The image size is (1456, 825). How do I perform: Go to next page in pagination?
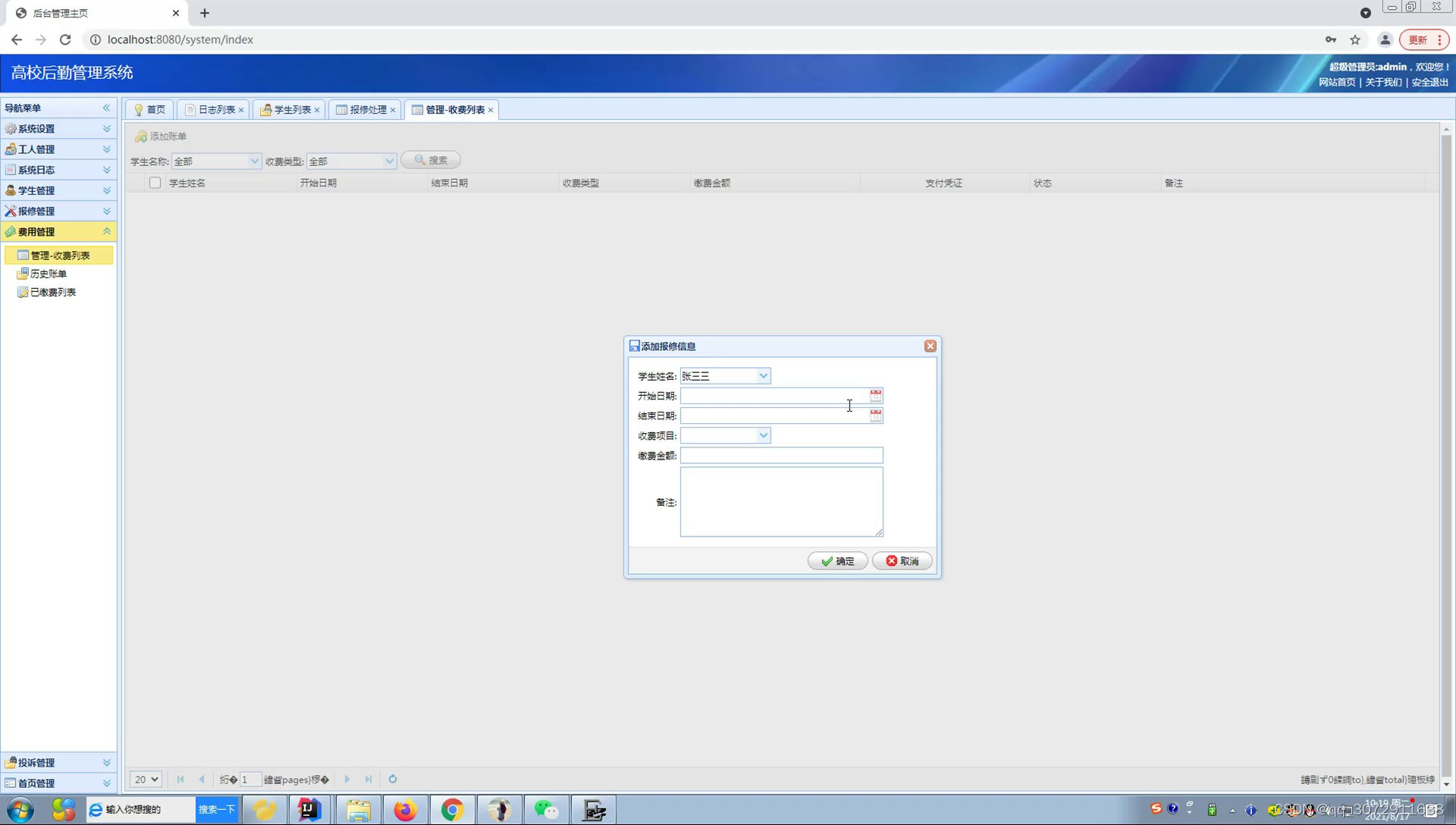pyautogui.click(x=347, y=780)
